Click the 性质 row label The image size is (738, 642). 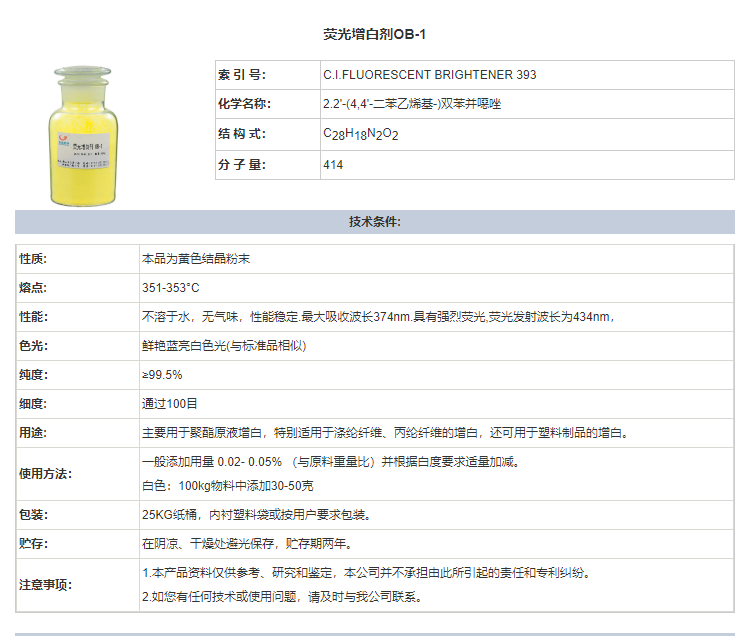point(34,259)
